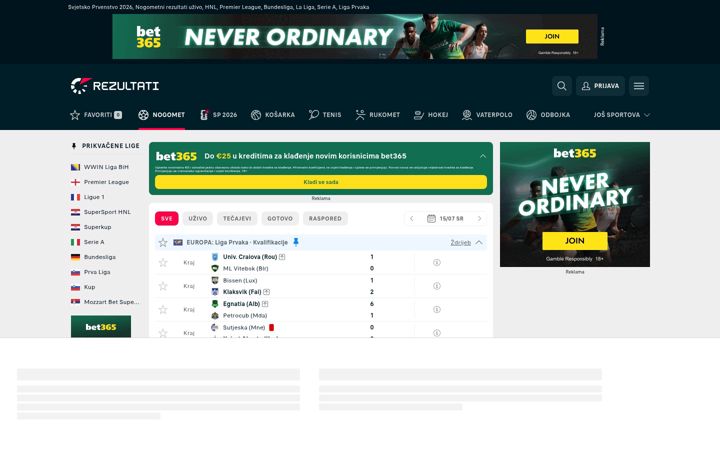Select the SVE filter
The width and height of the screenshot is (720, 450).
(167, 219)
